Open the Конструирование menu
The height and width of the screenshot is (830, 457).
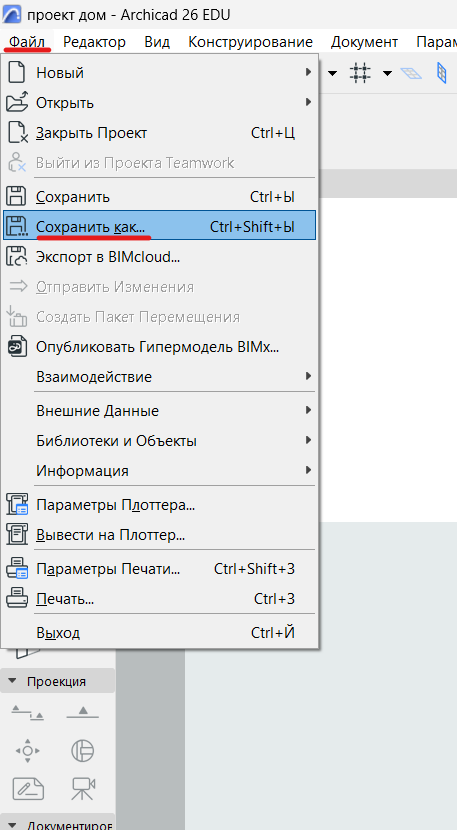tap(250, 42)
